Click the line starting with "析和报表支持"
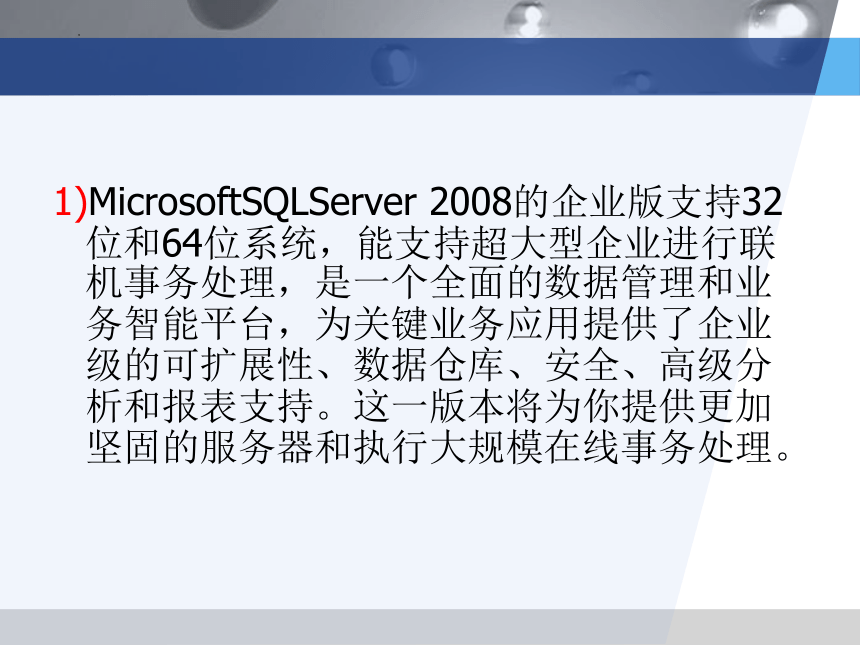The image size is (860, 645). [429, 407]
